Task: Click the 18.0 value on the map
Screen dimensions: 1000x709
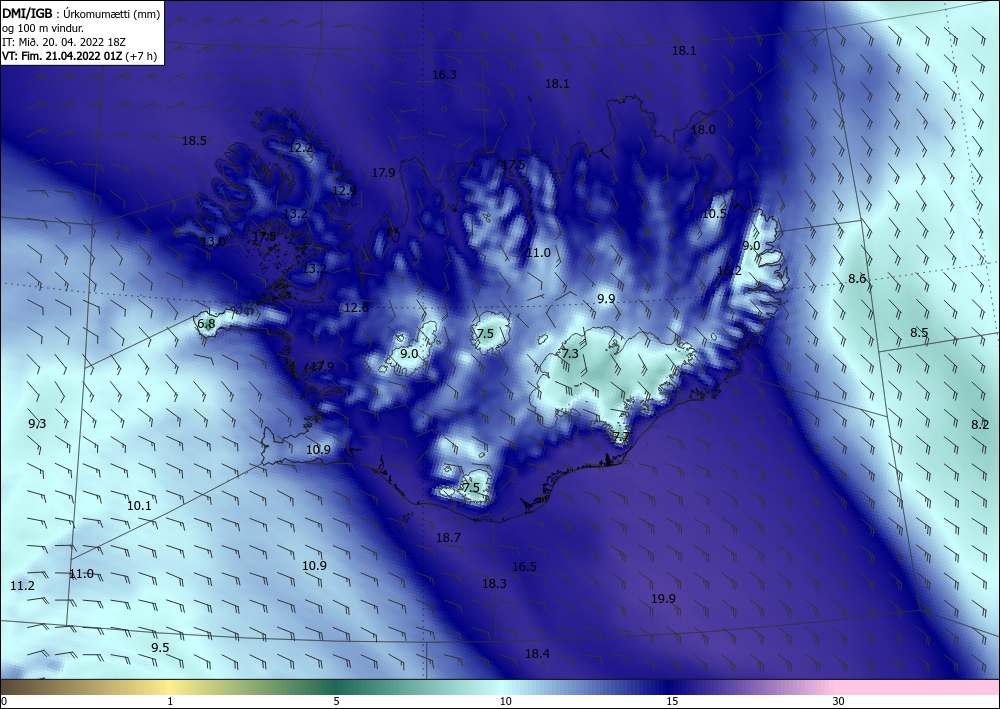Action: click(703, 129)
